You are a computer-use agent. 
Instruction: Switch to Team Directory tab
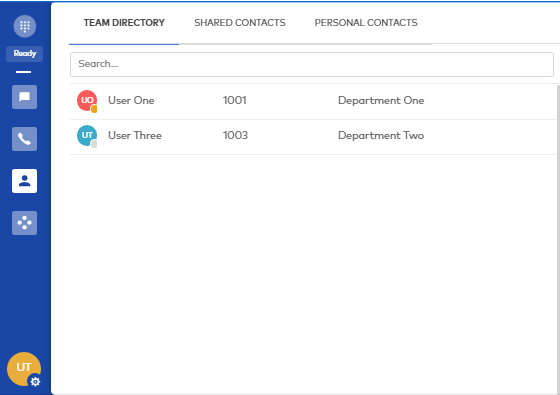click(124, 23)
